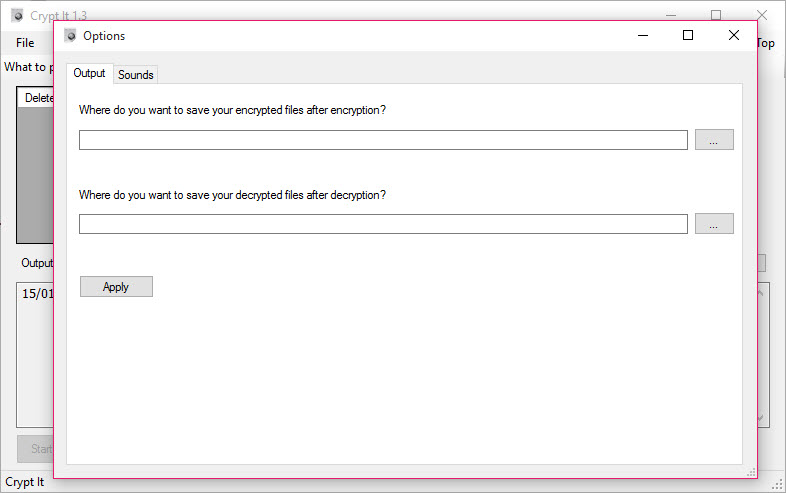
Task: Click the Options dialog title bar icon
Action: (71, 36)
